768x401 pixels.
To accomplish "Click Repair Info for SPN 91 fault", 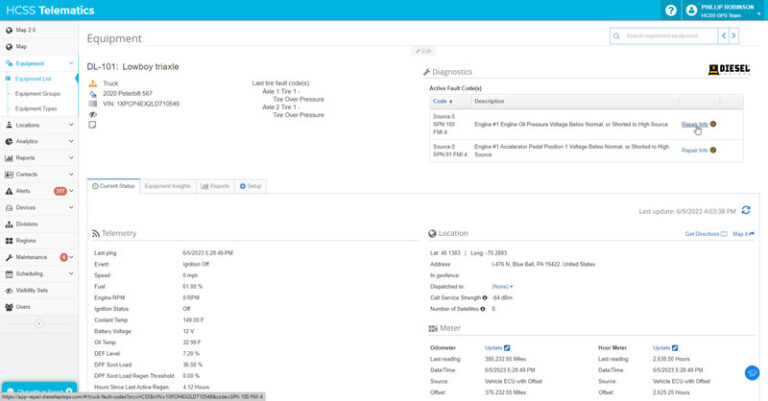I will coord(694,150).
